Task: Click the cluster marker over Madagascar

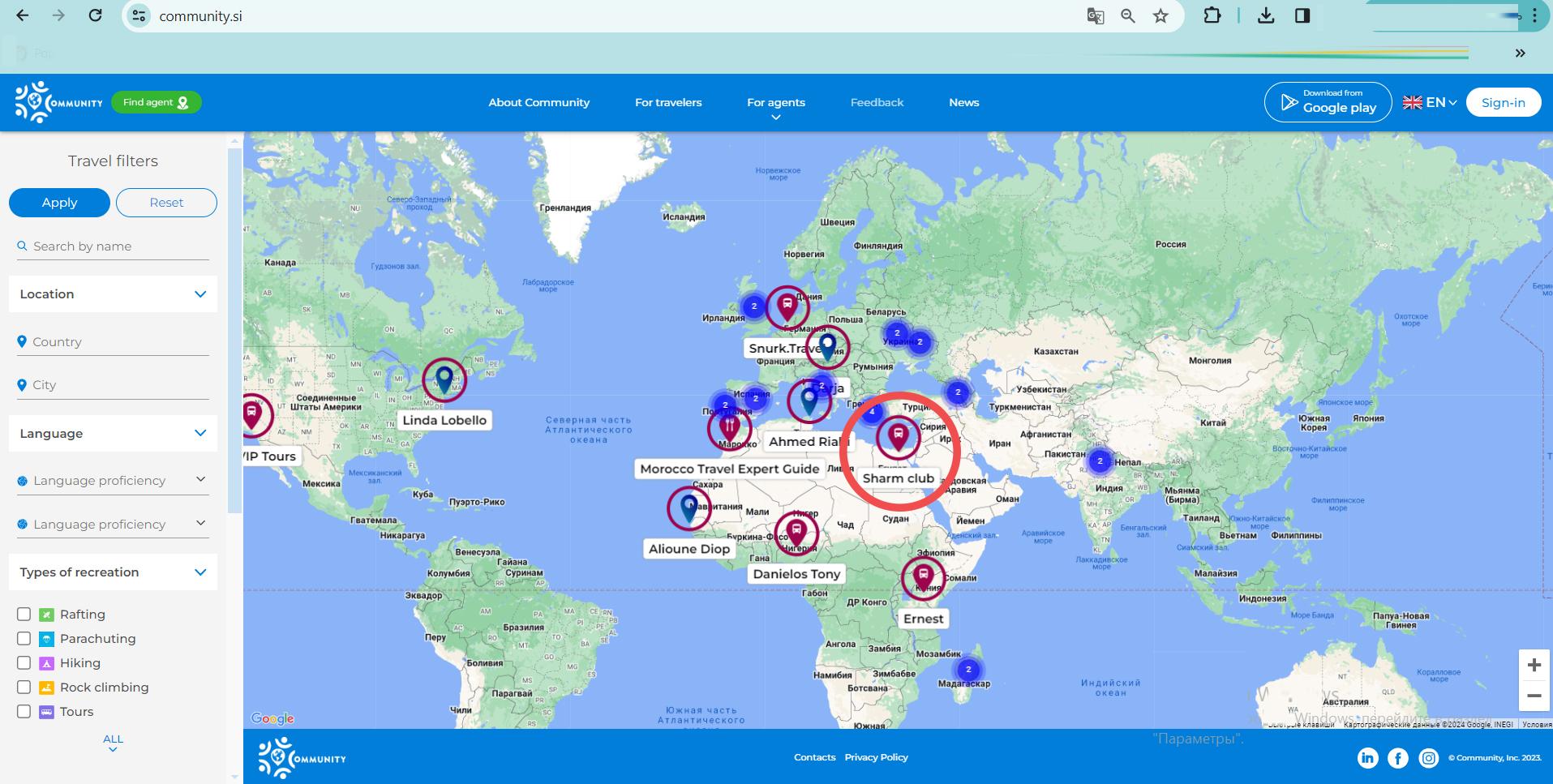Action: tap(967, 670)
